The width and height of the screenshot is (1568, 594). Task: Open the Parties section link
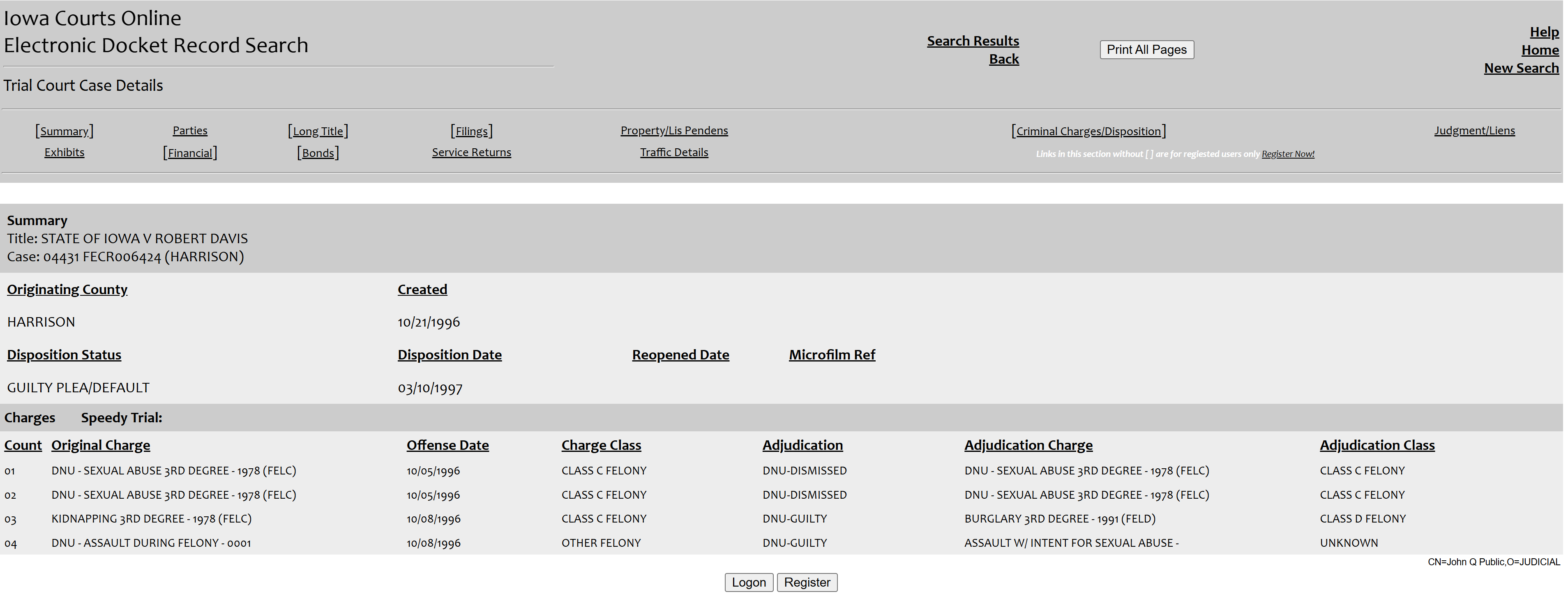190,130
